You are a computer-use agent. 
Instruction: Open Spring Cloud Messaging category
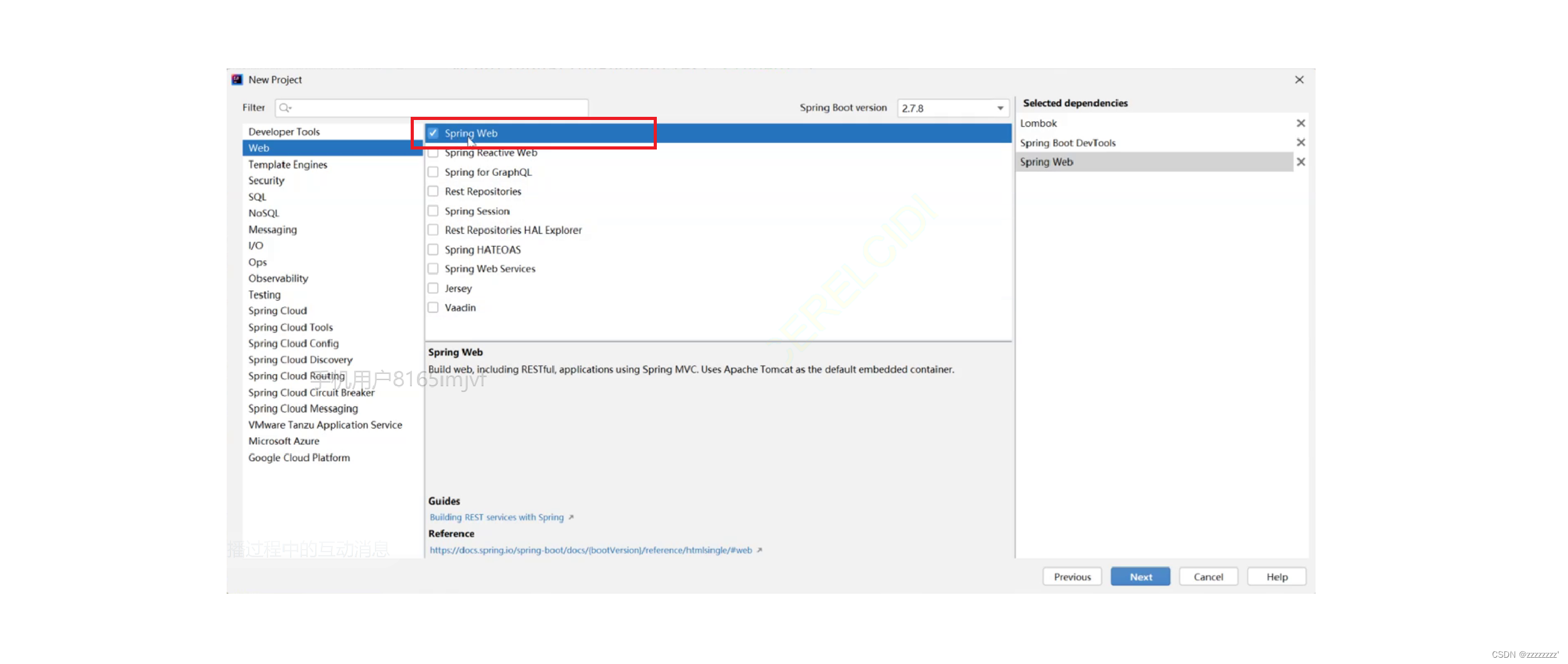(332, 409)
